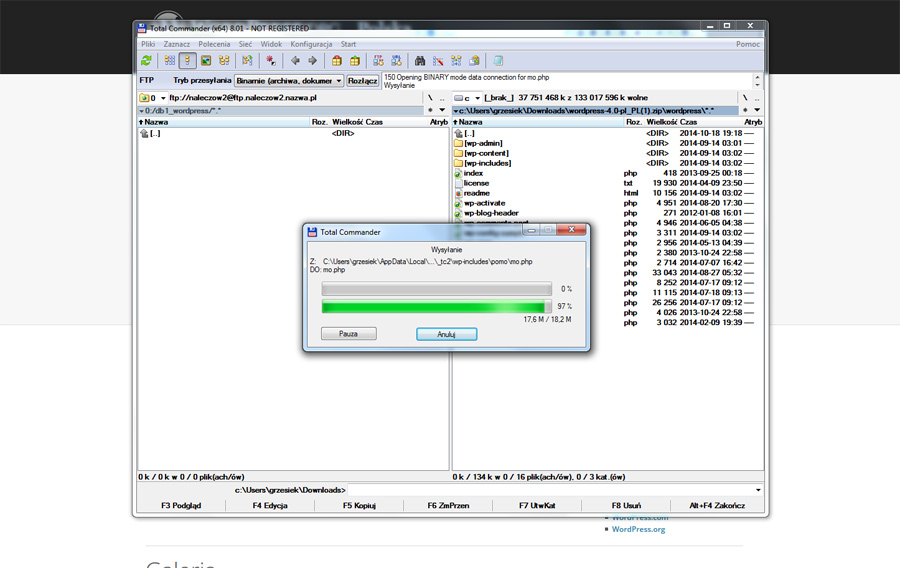Image resolution: width=900 pixels, height=568 pixels.
Task: Click the 0% file progress bar
Action: point(437,289)
